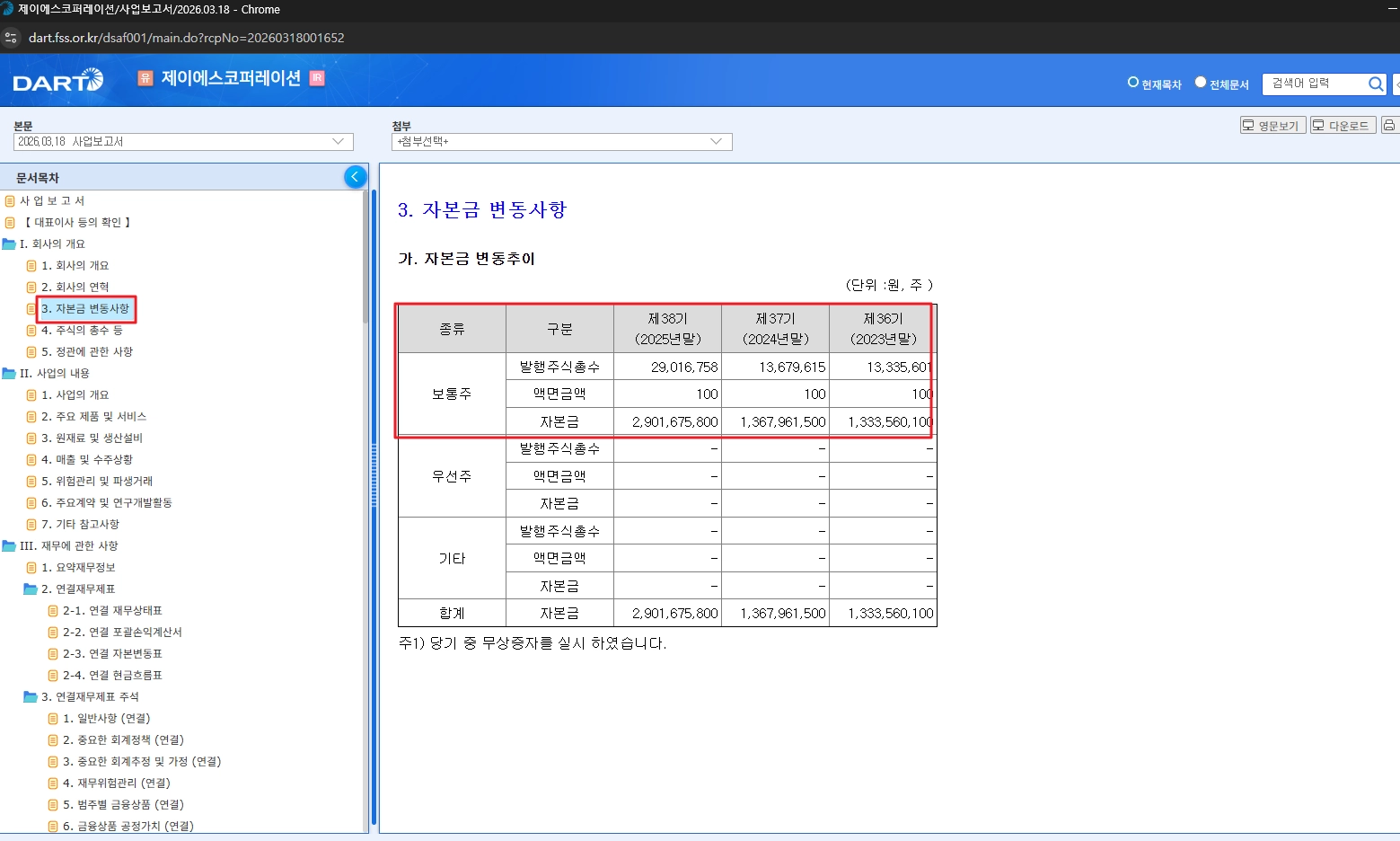The height and width of the screenshot is (841, 1400).
Task: Click the 다운로드 button
Action: tap(1343, 125)
